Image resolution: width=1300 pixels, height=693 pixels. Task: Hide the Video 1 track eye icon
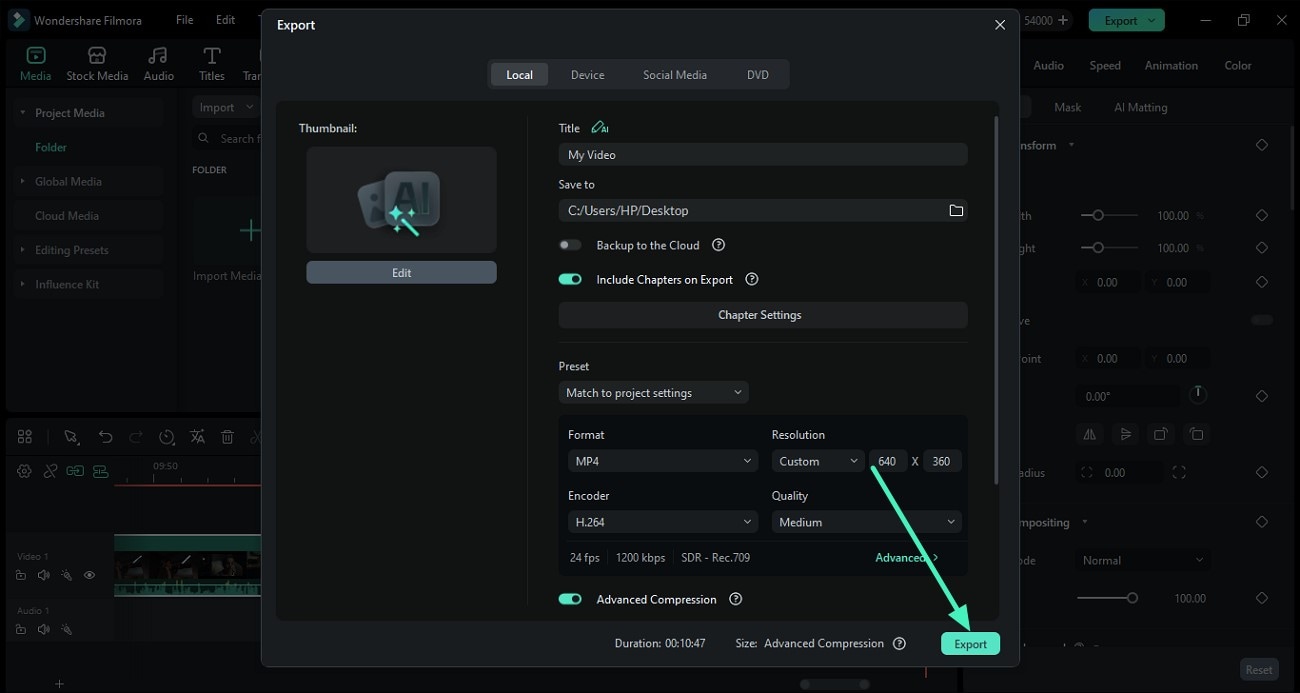point(89,575)
